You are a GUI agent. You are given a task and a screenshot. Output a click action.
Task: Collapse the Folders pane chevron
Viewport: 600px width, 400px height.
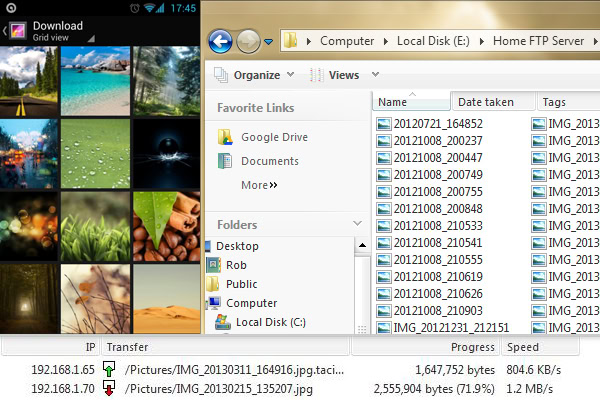tap(357, 225)
